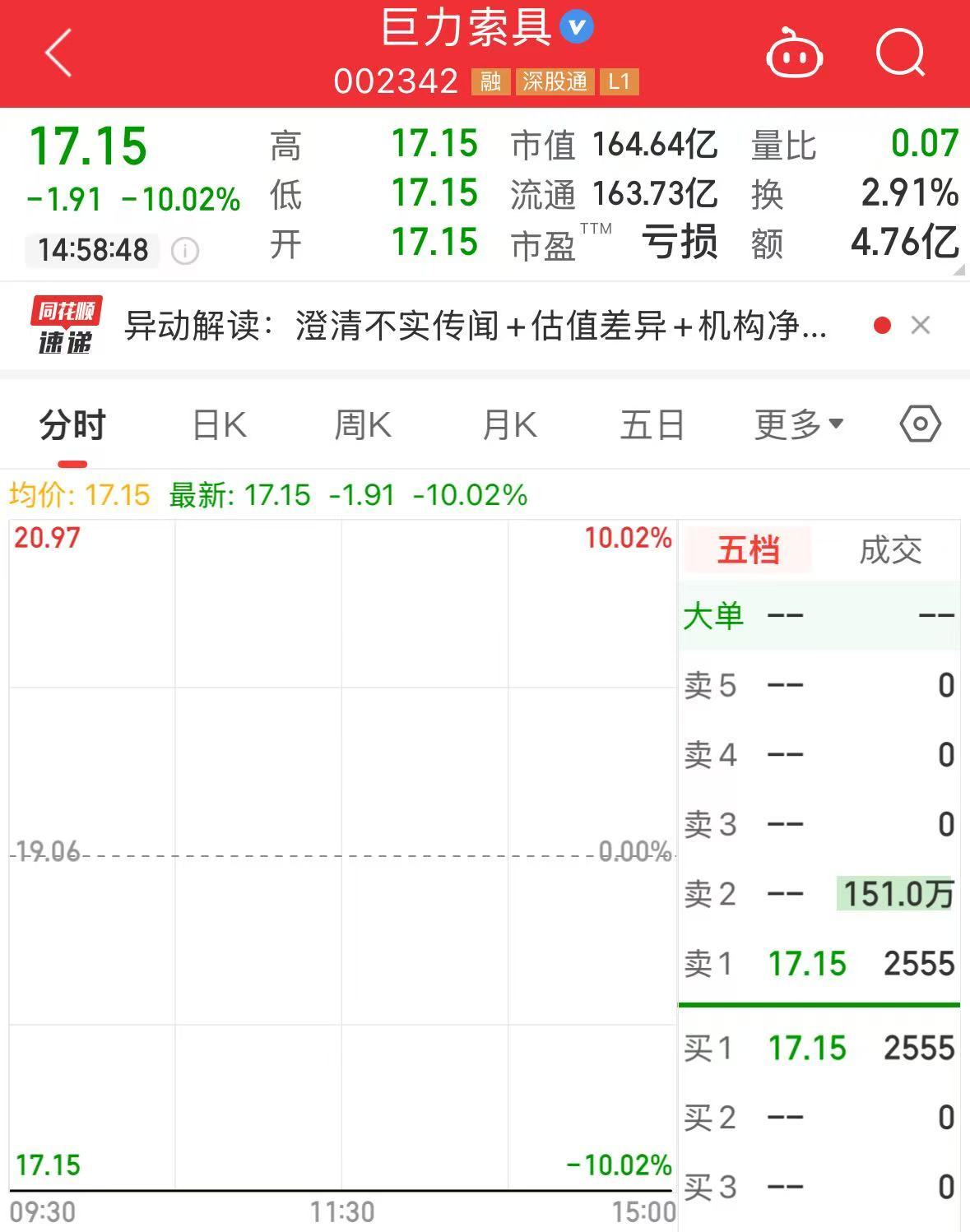Tap turnover rate 2.91%
The width and height of the screenshot is (970, 1232).
pos(910,193)
